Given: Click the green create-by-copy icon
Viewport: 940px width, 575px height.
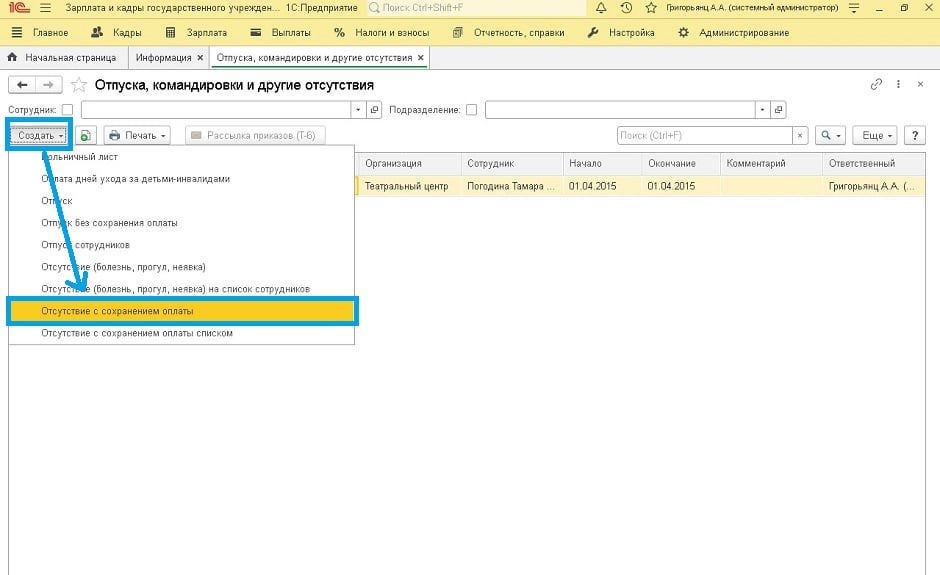Looking at the screenshot, I should [86, 135].
